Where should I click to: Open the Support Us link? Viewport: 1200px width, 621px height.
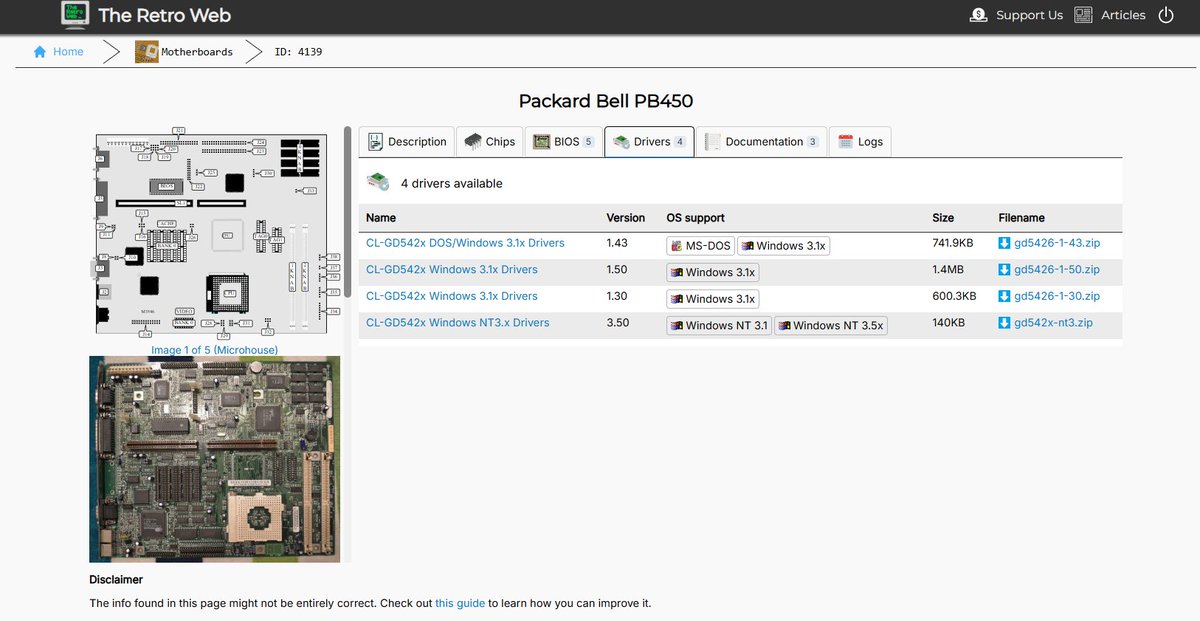pyautogui.click(x=1029, y=15)
